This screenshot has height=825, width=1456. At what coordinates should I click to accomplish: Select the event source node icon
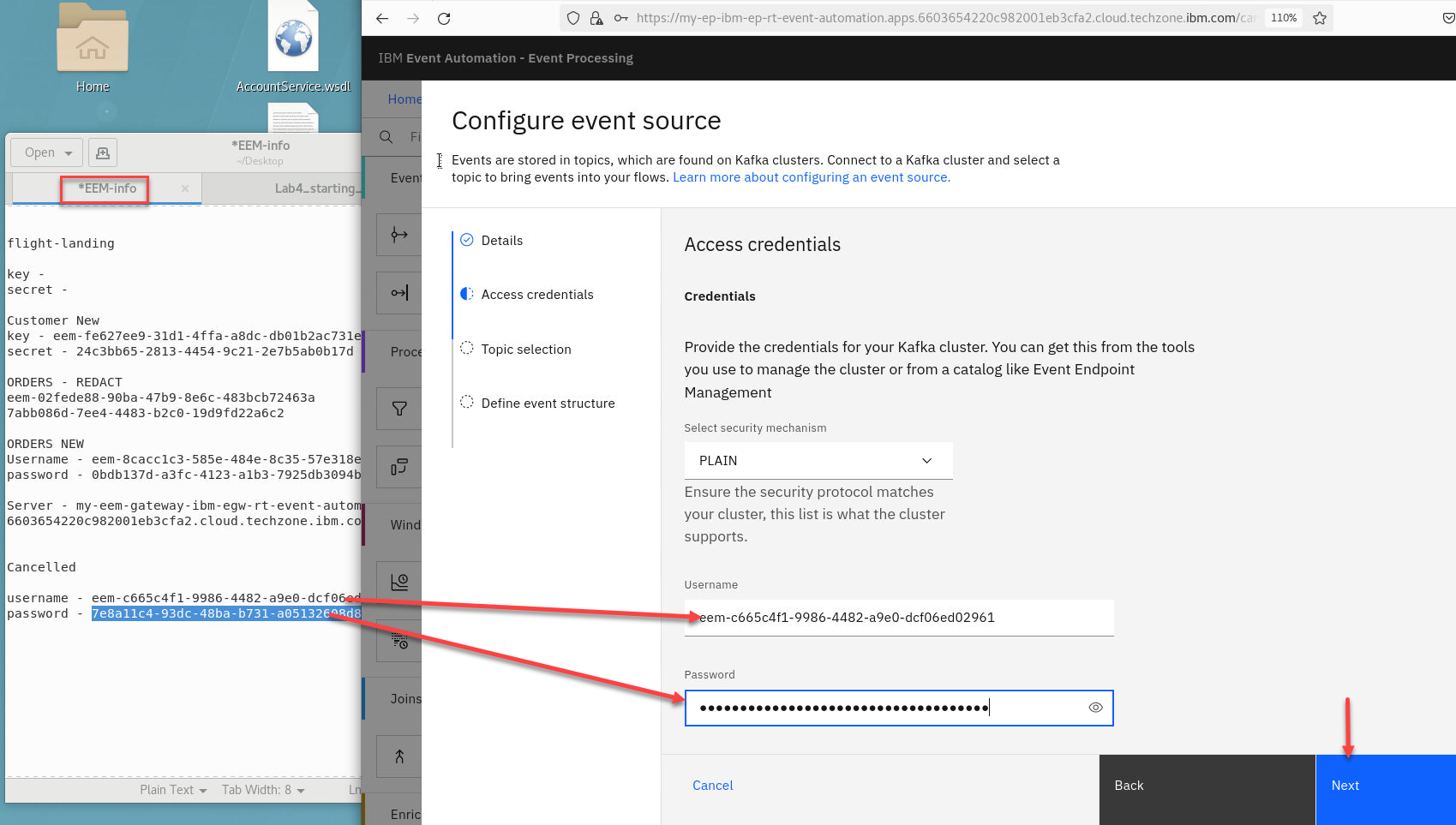click(399, 235)
